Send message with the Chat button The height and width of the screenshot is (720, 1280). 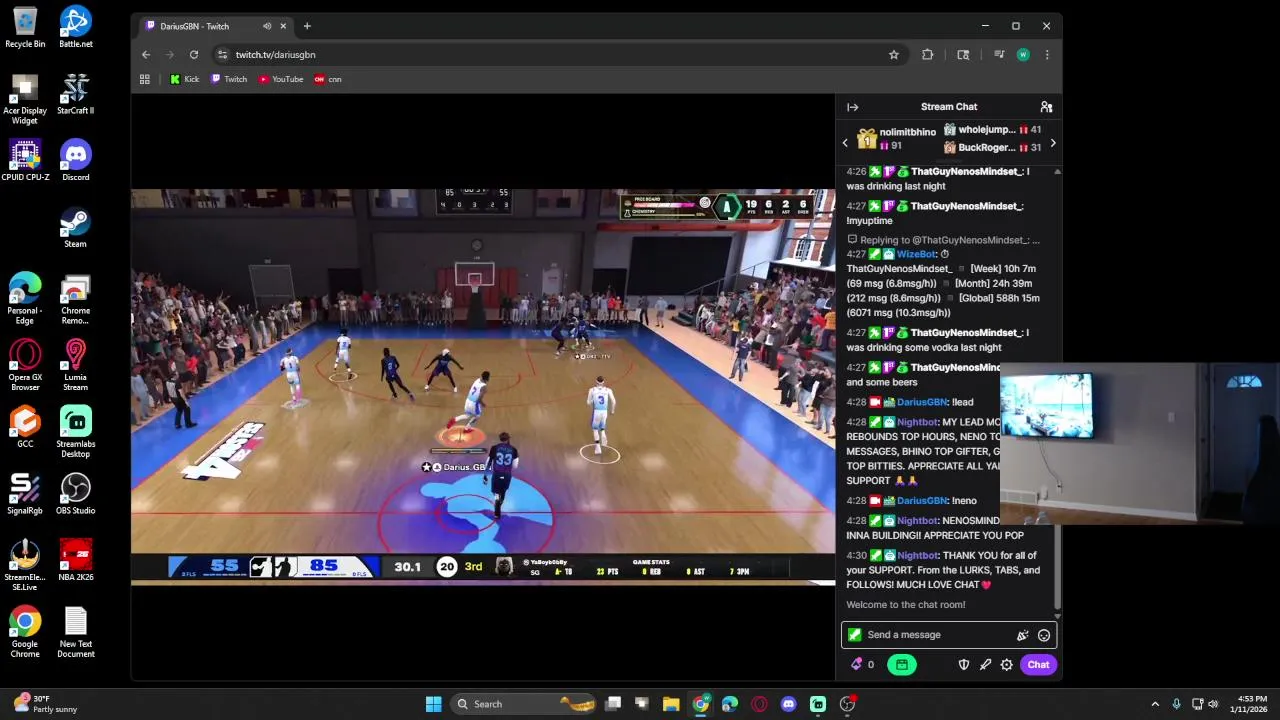tap(1038, 664)
